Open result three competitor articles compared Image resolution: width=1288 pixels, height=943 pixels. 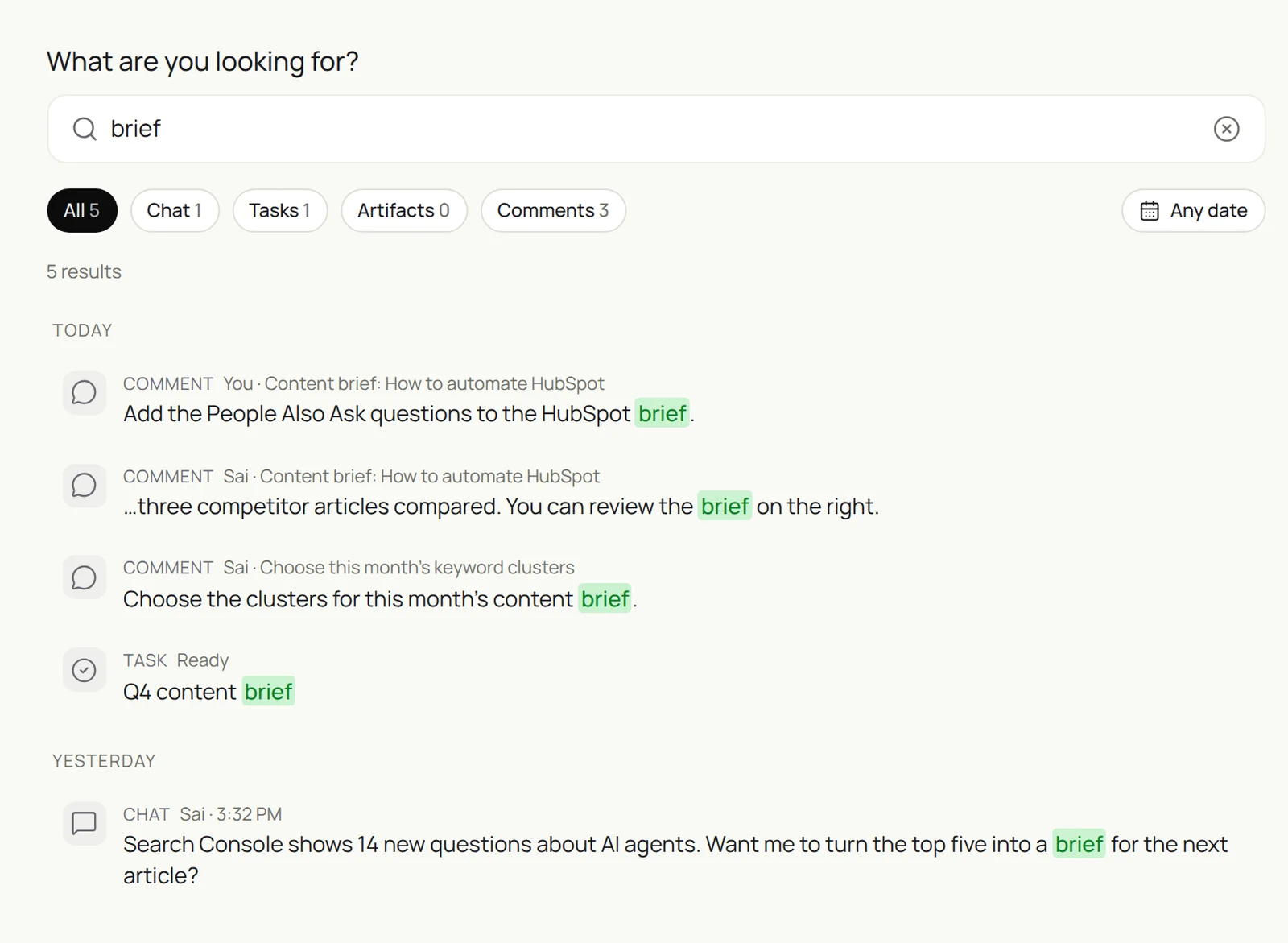501,507
